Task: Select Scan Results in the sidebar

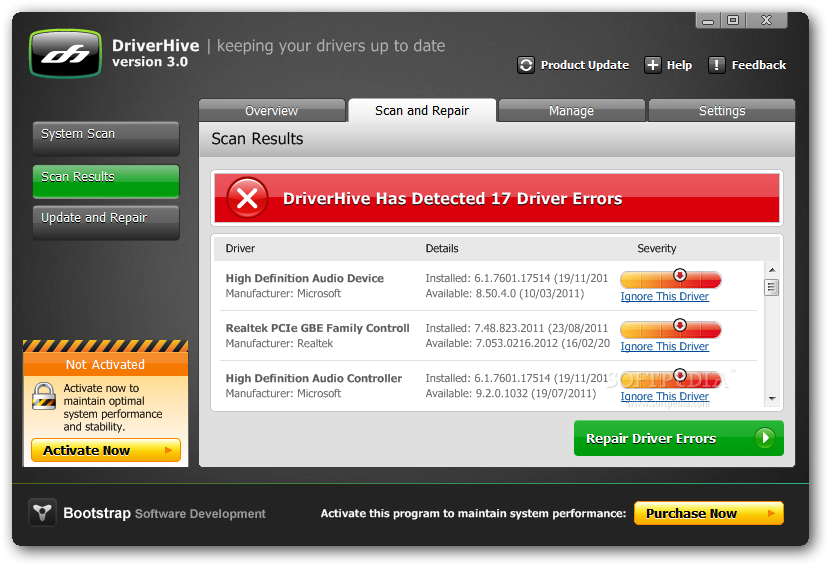Action: click(106, 181)
